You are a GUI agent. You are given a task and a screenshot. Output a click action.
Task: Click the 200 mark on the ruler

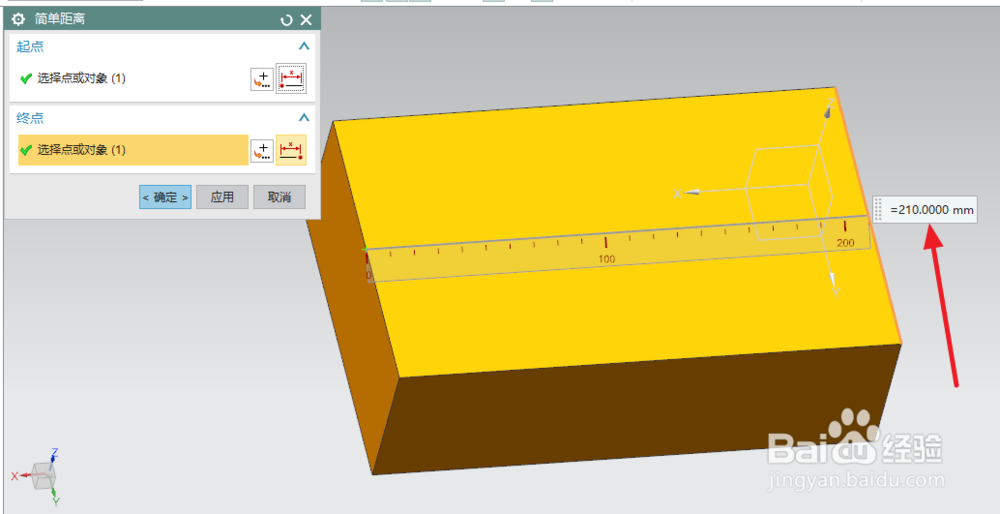click(846, 242)
